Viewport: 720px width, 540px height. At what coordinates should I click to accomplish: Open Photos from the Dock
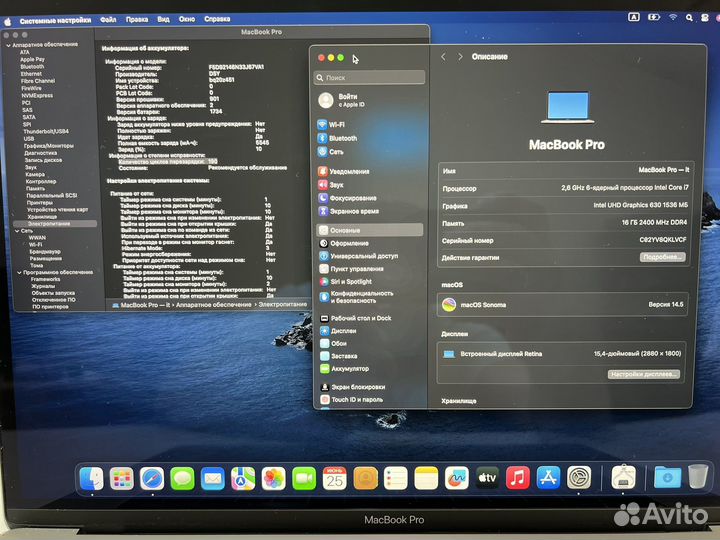pyautogui.click(x=274, y=478)
